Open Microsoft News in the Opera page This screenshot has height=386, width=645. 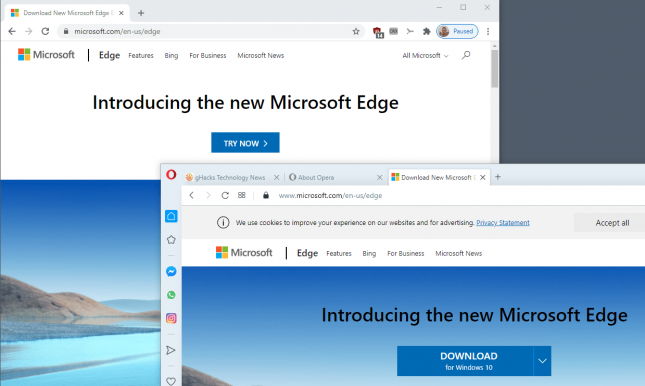pyautogui.click(x=459, y=253)
